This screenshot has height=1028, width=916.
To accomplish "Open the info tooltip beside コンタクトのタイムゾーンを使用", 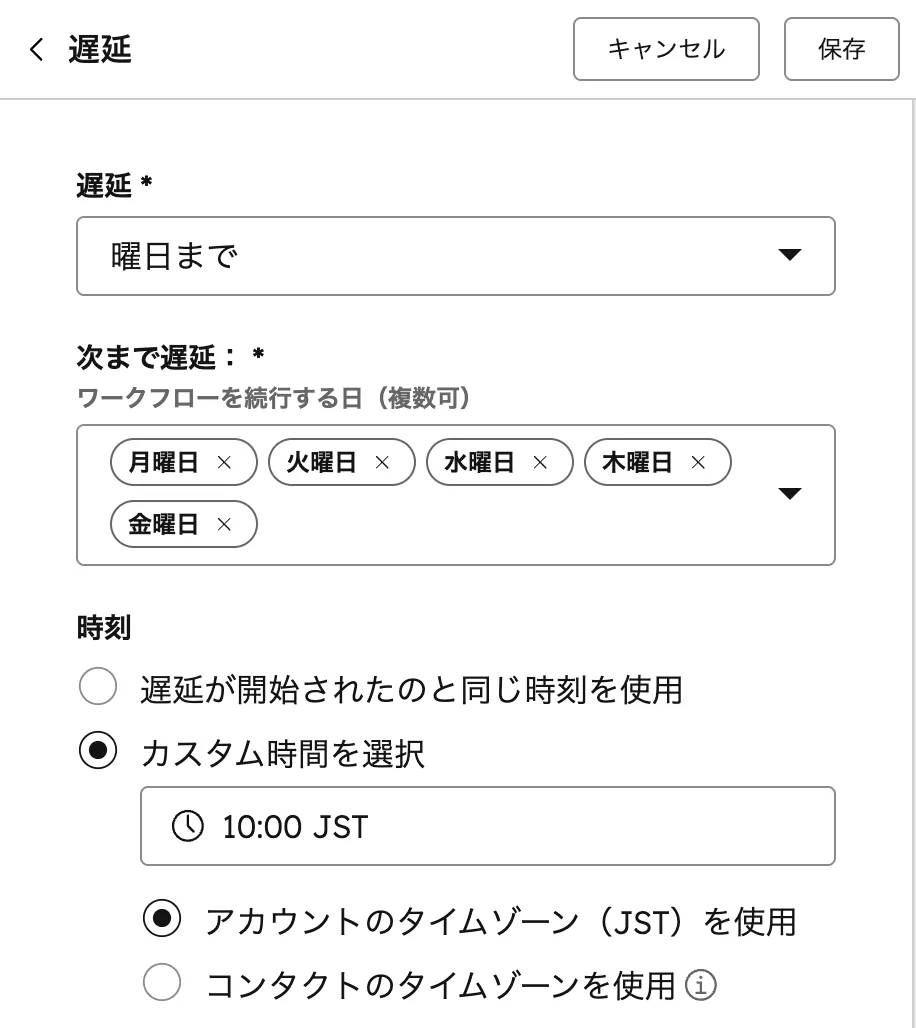I will click(701, 985).
